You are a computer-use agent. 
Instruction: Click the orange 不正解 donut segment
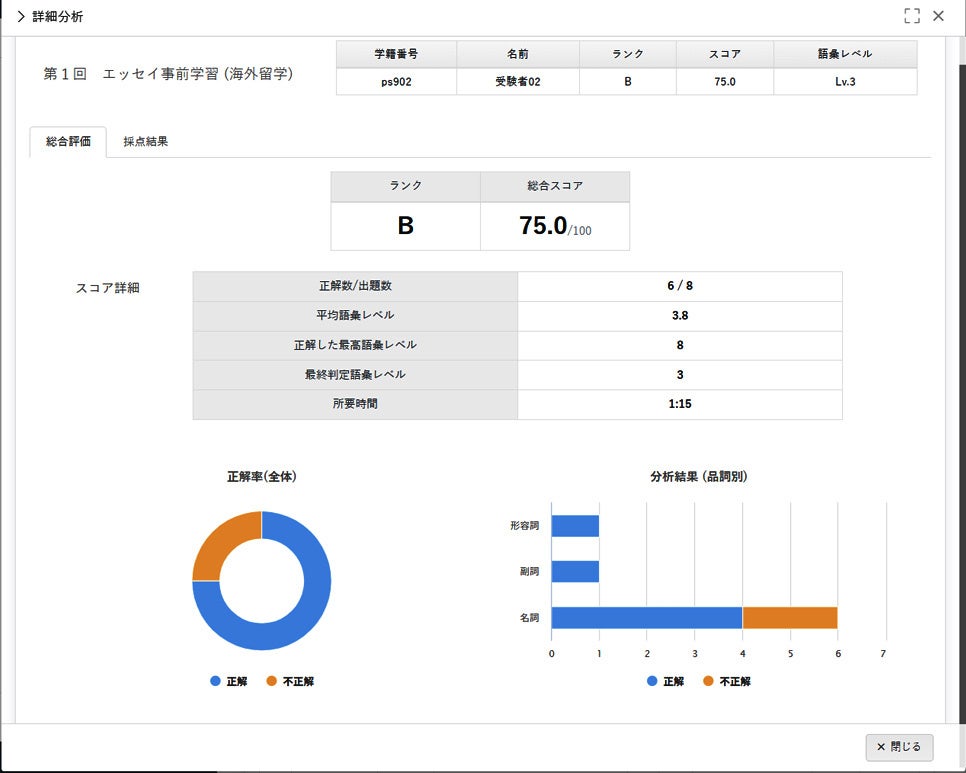pyautogui.click(x=220, y=540)
